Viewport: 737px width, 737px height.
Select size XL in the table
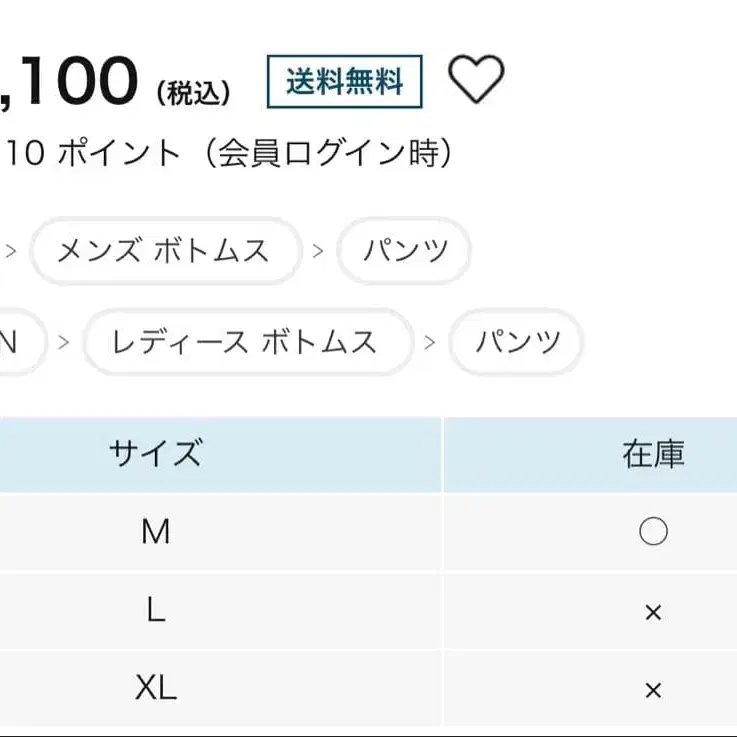[x=155, y=688]
